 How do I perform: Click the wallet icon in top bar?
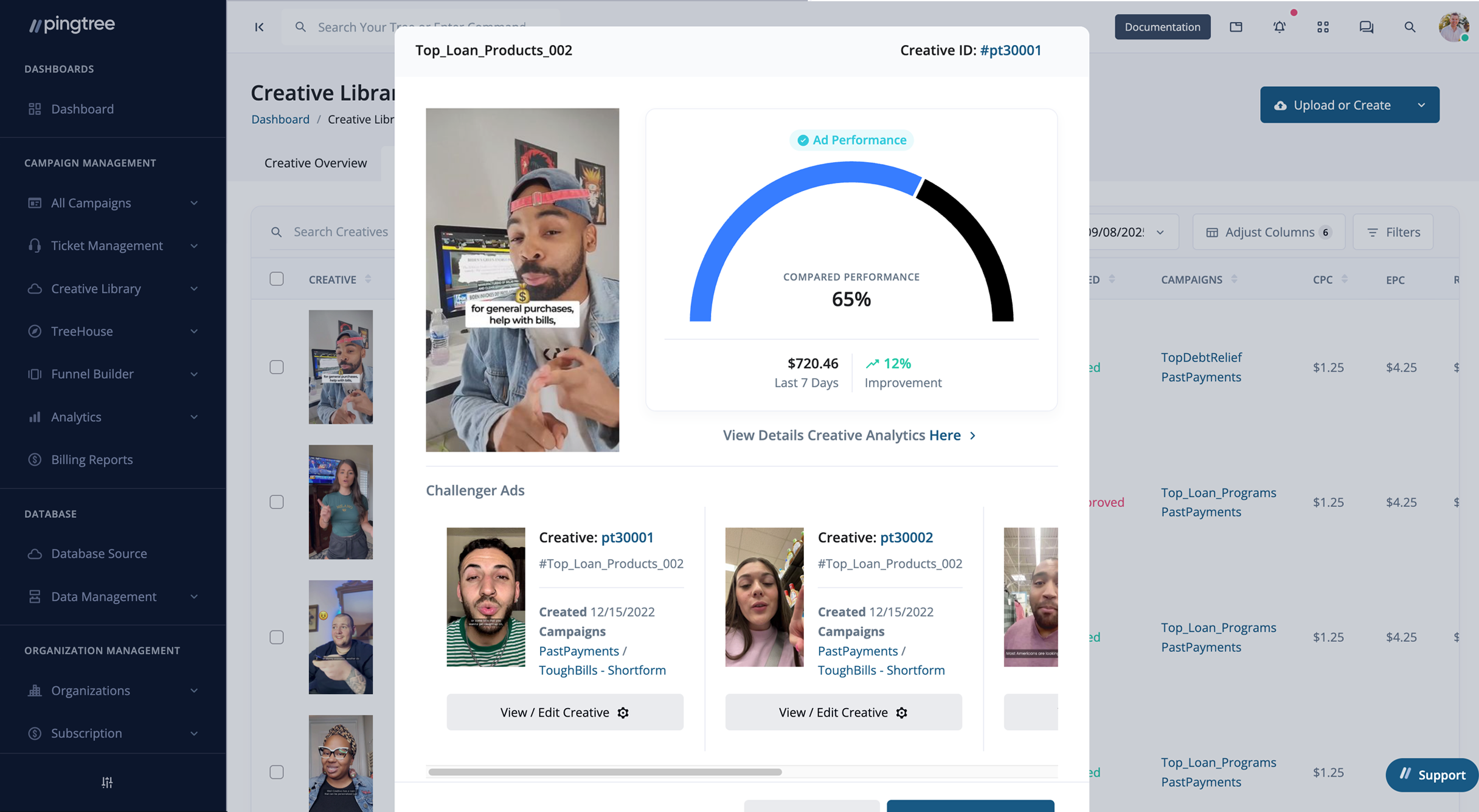[x=1236, y=27]
